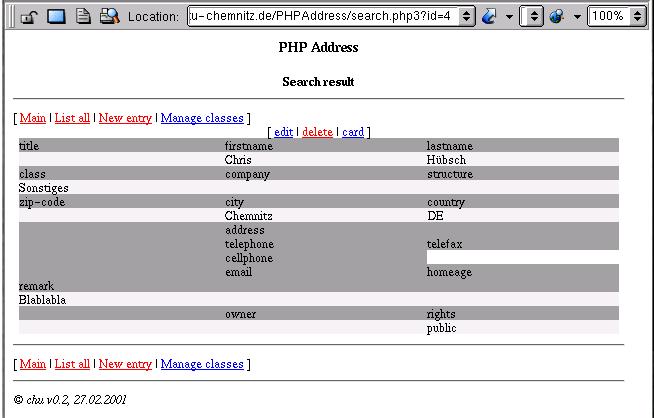The height and width of the screenshot is (418, 654).
Task: Click the red delete link
Action: (x=317, y=132)
